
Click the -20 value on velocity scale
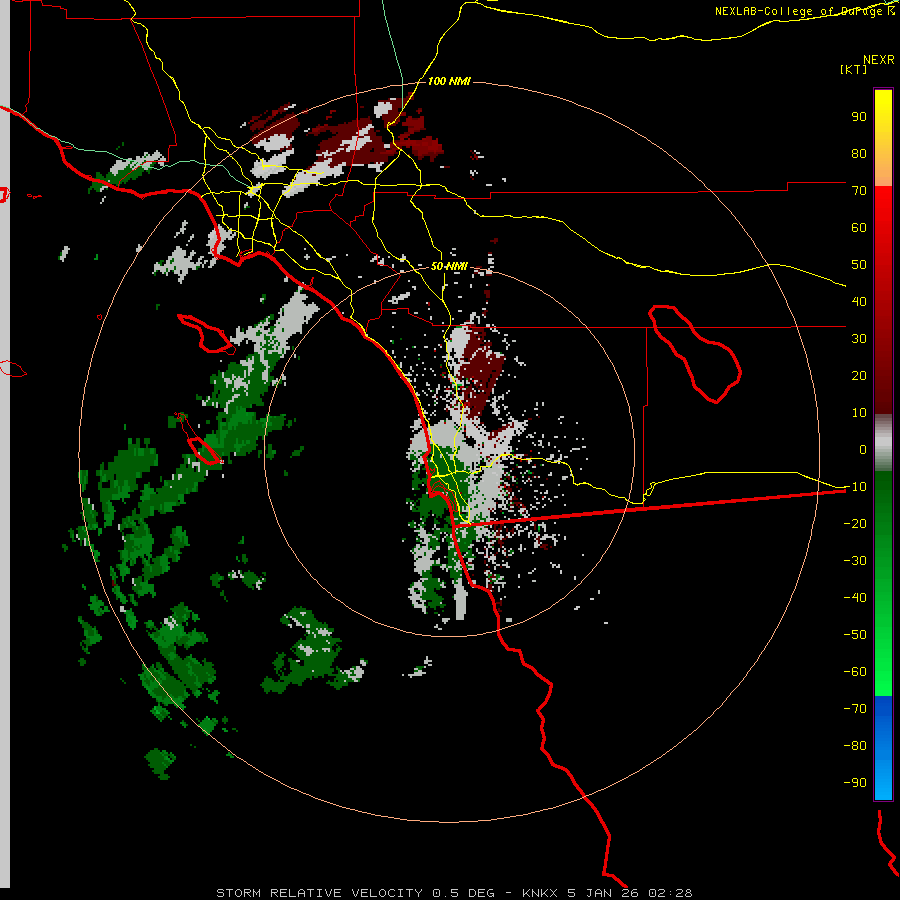pos(855,523)
